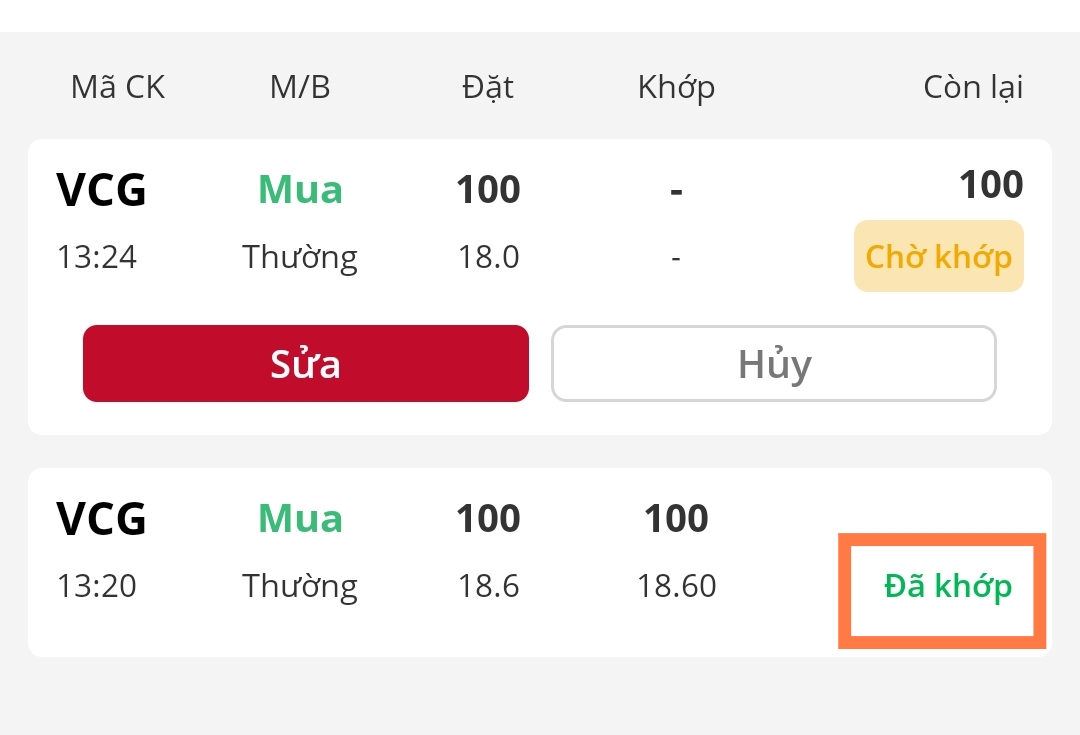Click the red Sửa button
This screenshot has width=1080, height=735.
[x=305, y=364]
